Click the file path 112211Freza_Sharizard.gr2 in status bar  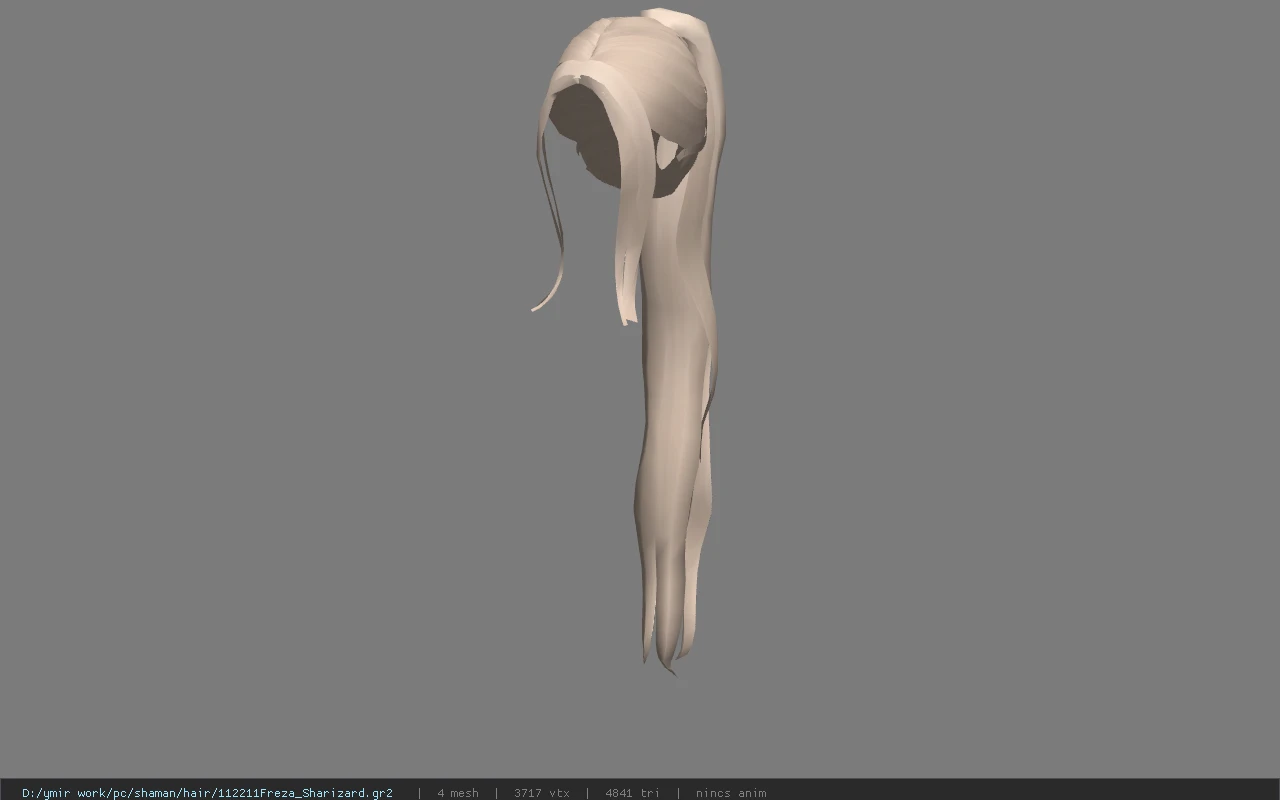(207, 793)
